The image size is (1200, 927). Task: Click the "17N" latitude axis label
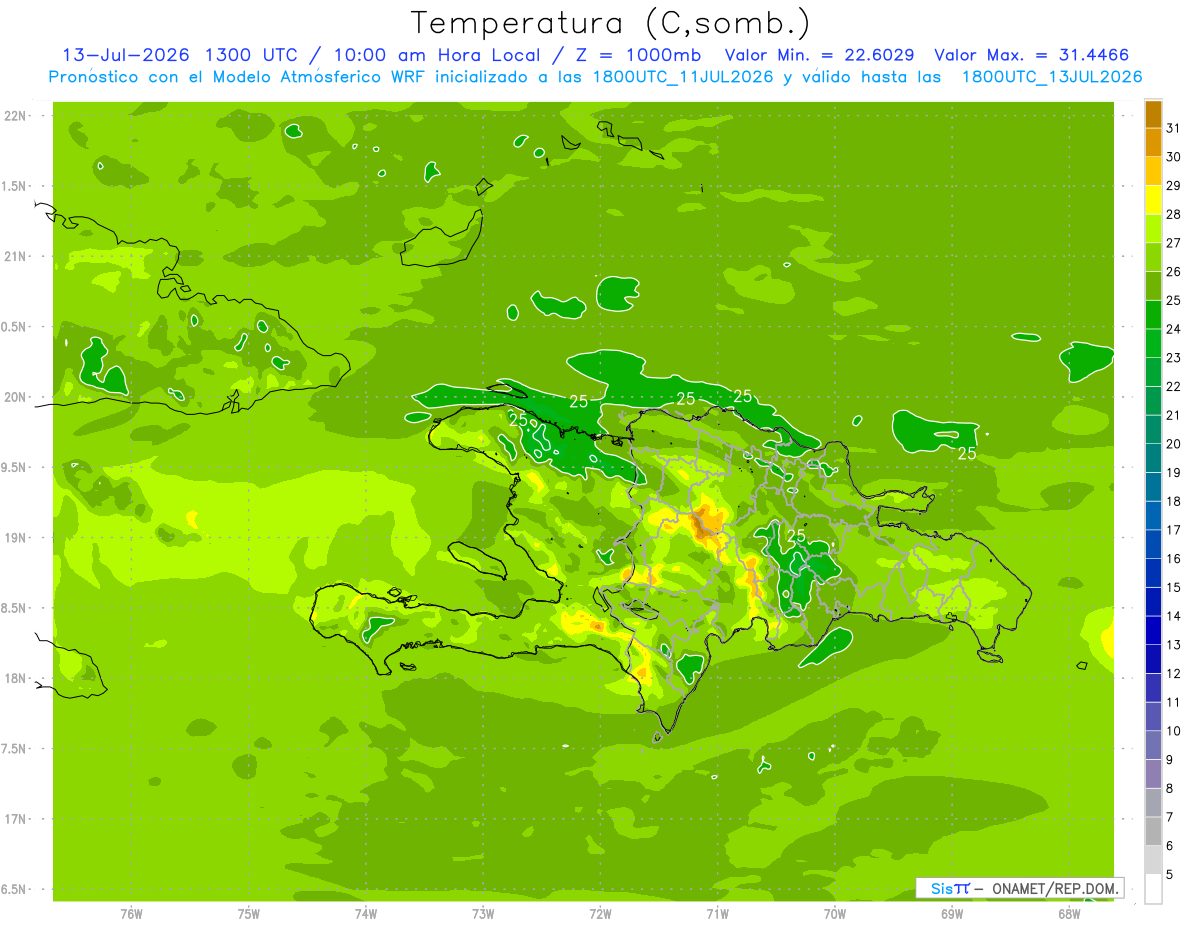pyautogui.click(x=14, y=819)
